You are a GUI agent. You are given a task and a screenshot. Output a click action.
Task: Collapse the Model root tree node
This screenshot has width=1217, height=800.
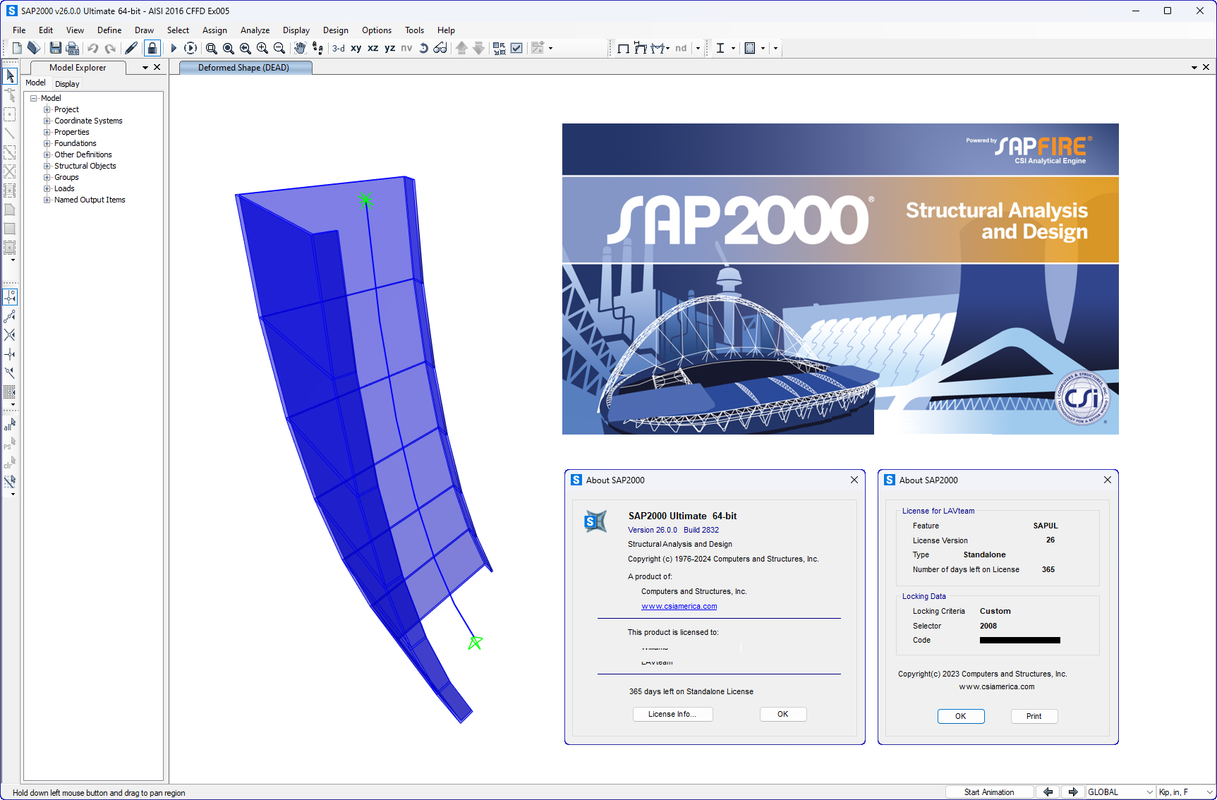[x=34, y=98]
